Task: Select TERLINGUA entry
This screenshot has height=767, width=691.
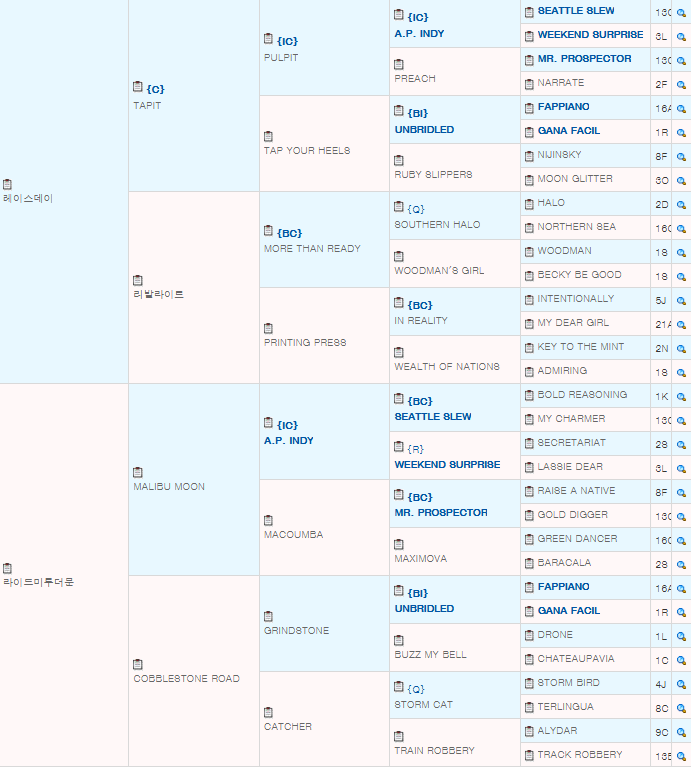Action: pos(565,706)
